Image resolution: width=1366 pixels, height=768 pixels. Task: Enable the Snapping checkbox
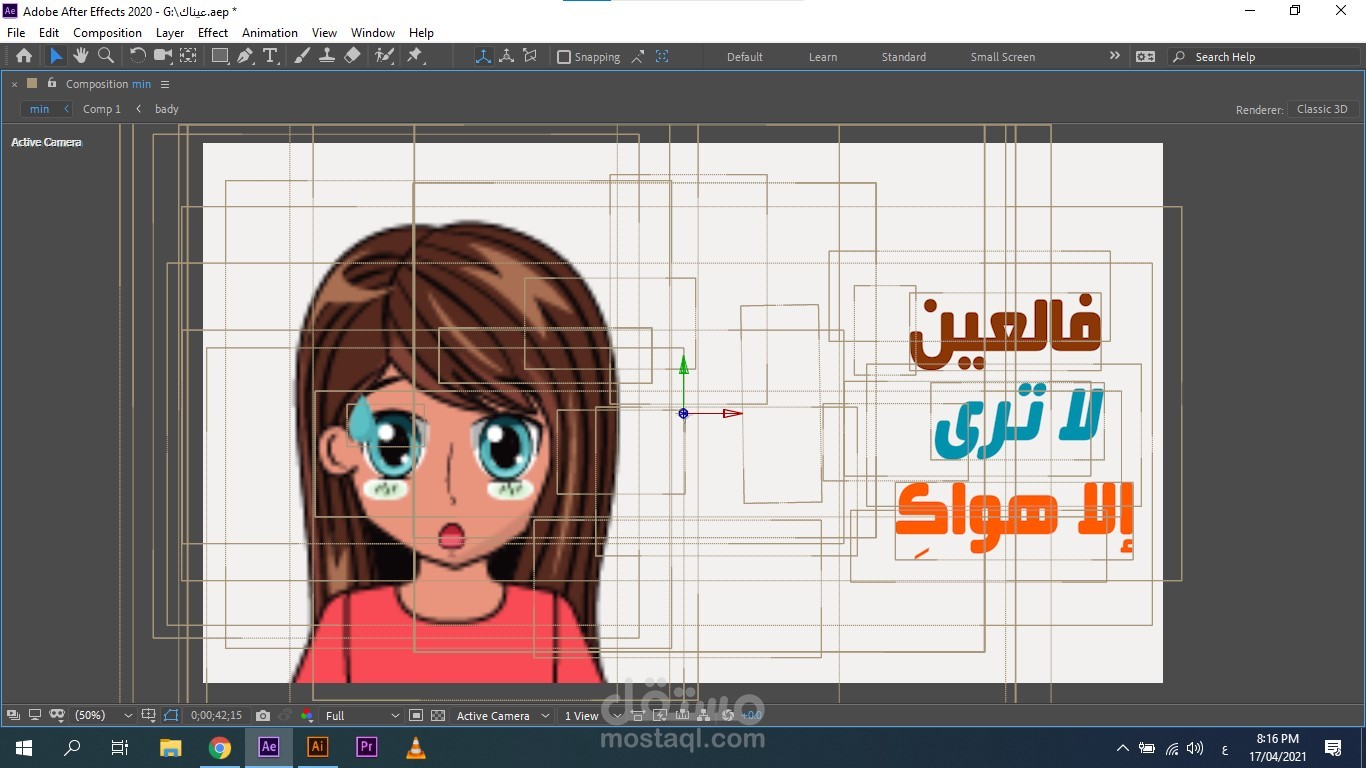(564, 57)
